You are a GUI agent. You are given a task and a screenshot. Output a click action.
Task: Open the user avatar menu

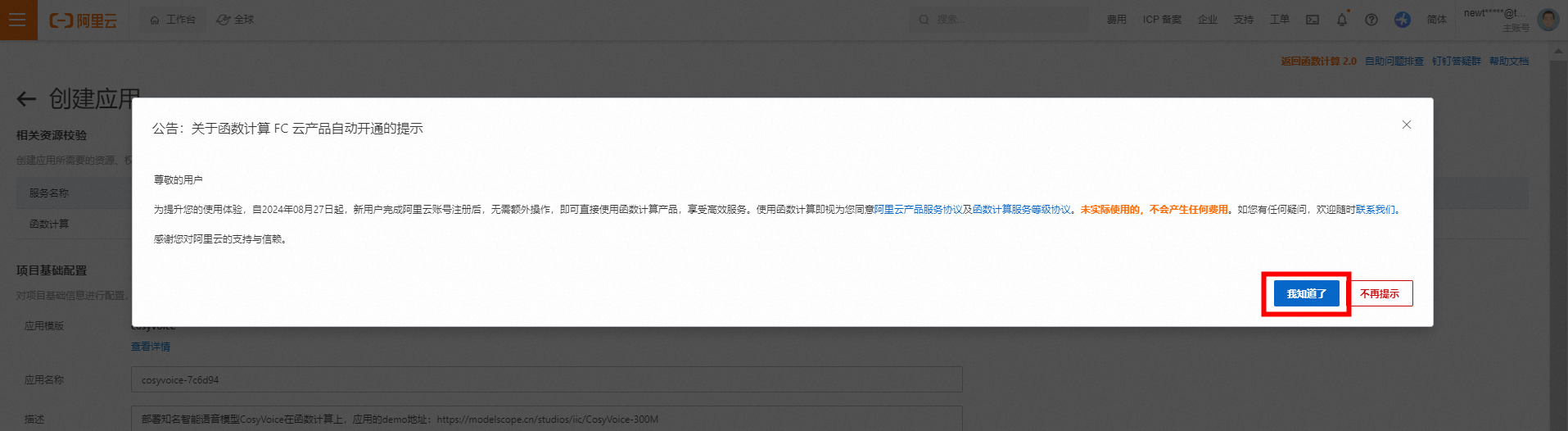tap(1548, 20)
